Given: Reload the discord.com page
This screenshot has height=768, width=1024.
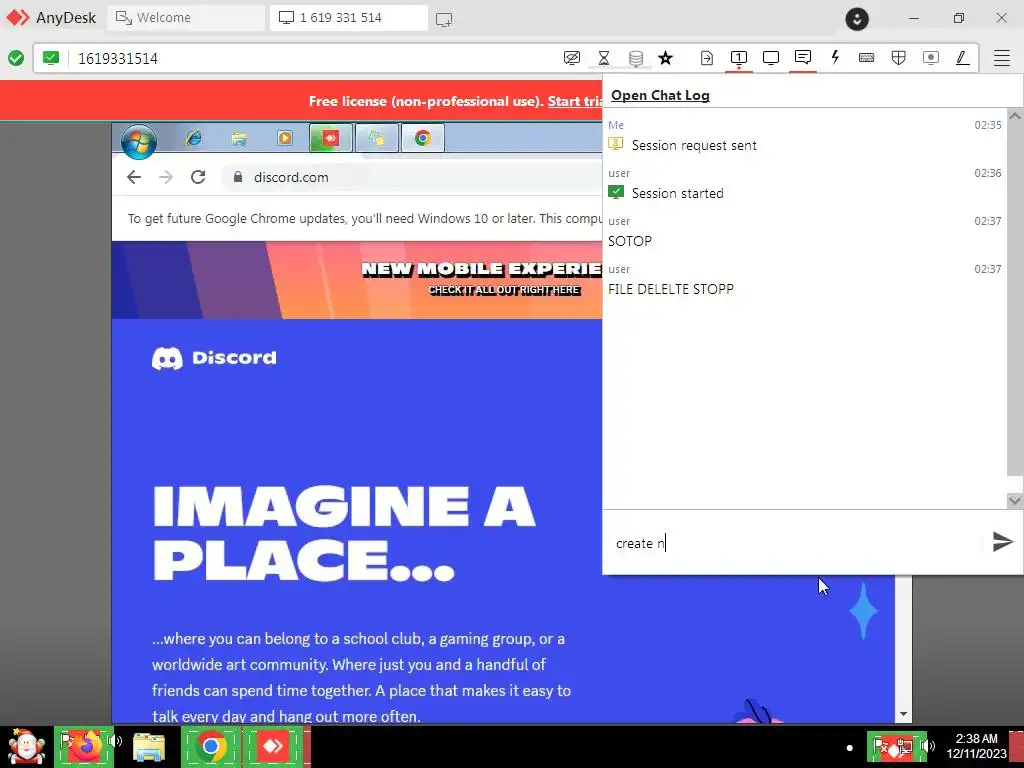Looking at the screenshot, I should click(x=198, y=177).
